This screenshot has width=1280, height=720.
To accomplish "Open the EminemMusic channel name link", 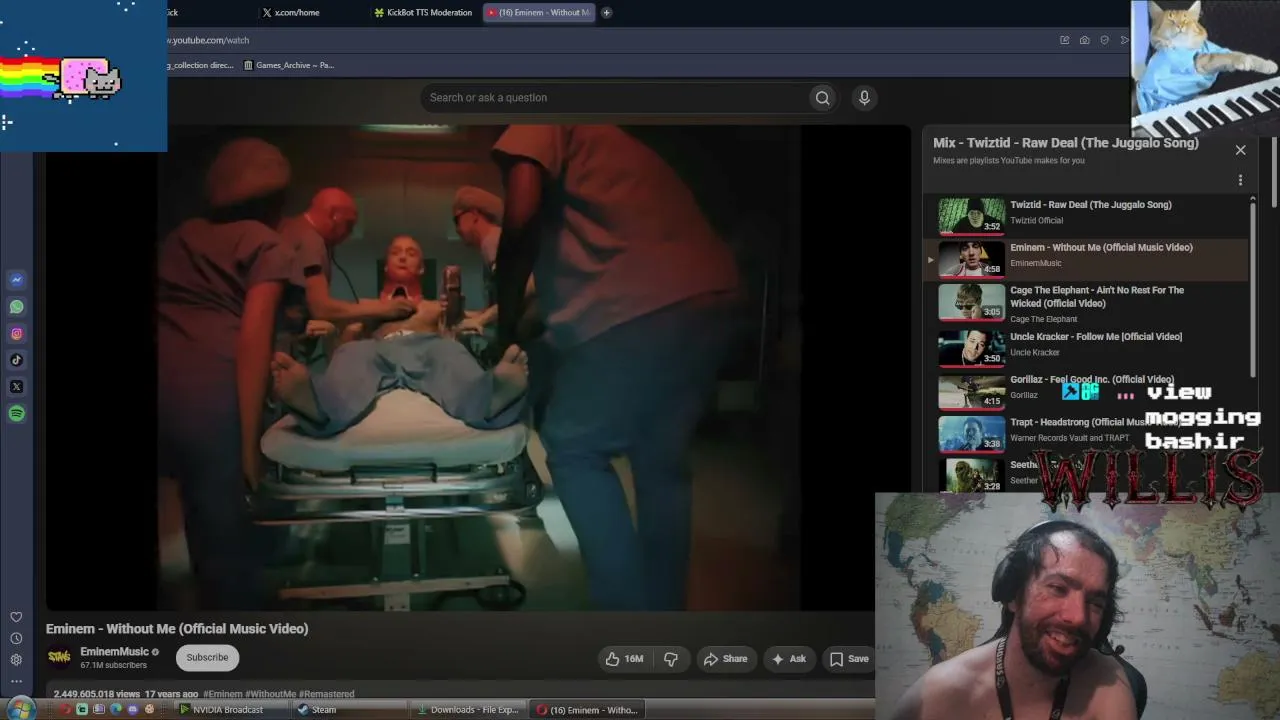I will pyautogui.click(x=114, y=652).
